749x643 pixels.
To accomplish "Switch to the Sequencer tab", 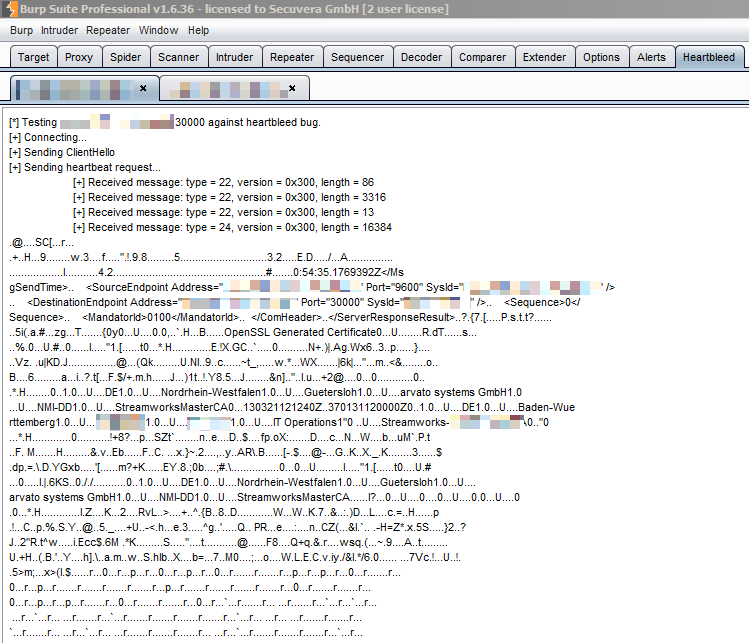I will click(357, 57).
